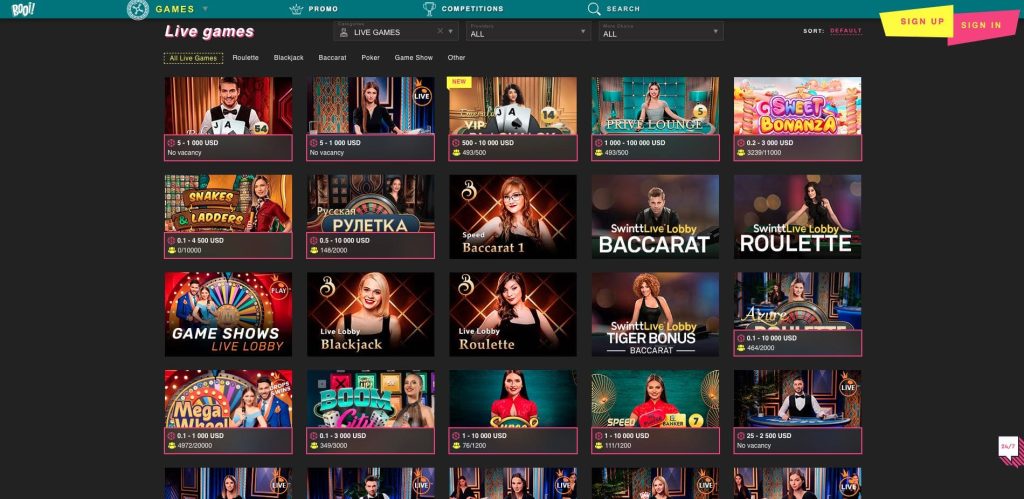Click bet chip icon beside 500 - 10 000 USD
The image size is (1024, 499).
[x=456, y=142]
